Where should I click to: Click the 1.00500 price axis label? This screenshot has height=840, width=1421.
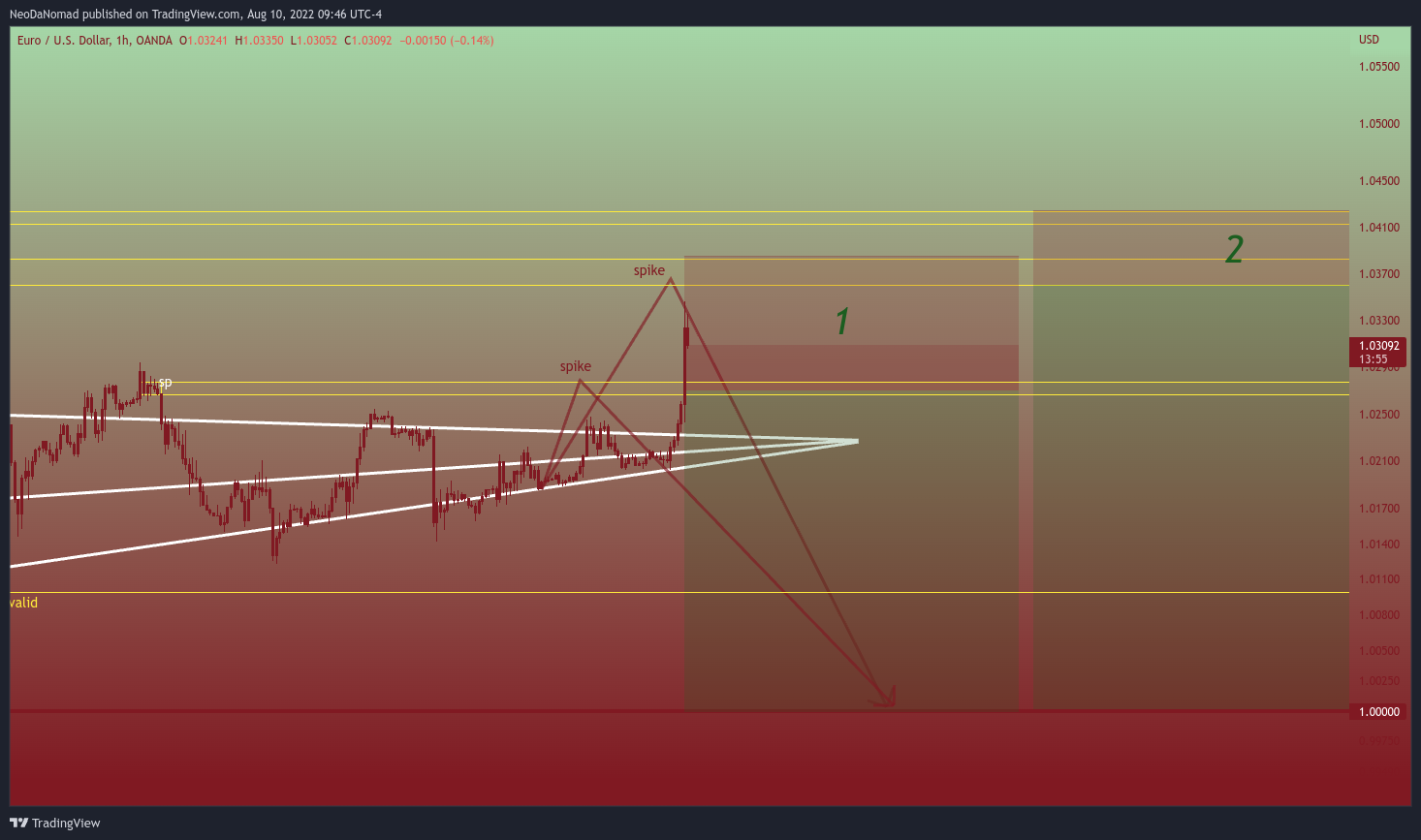[1379, 651]
